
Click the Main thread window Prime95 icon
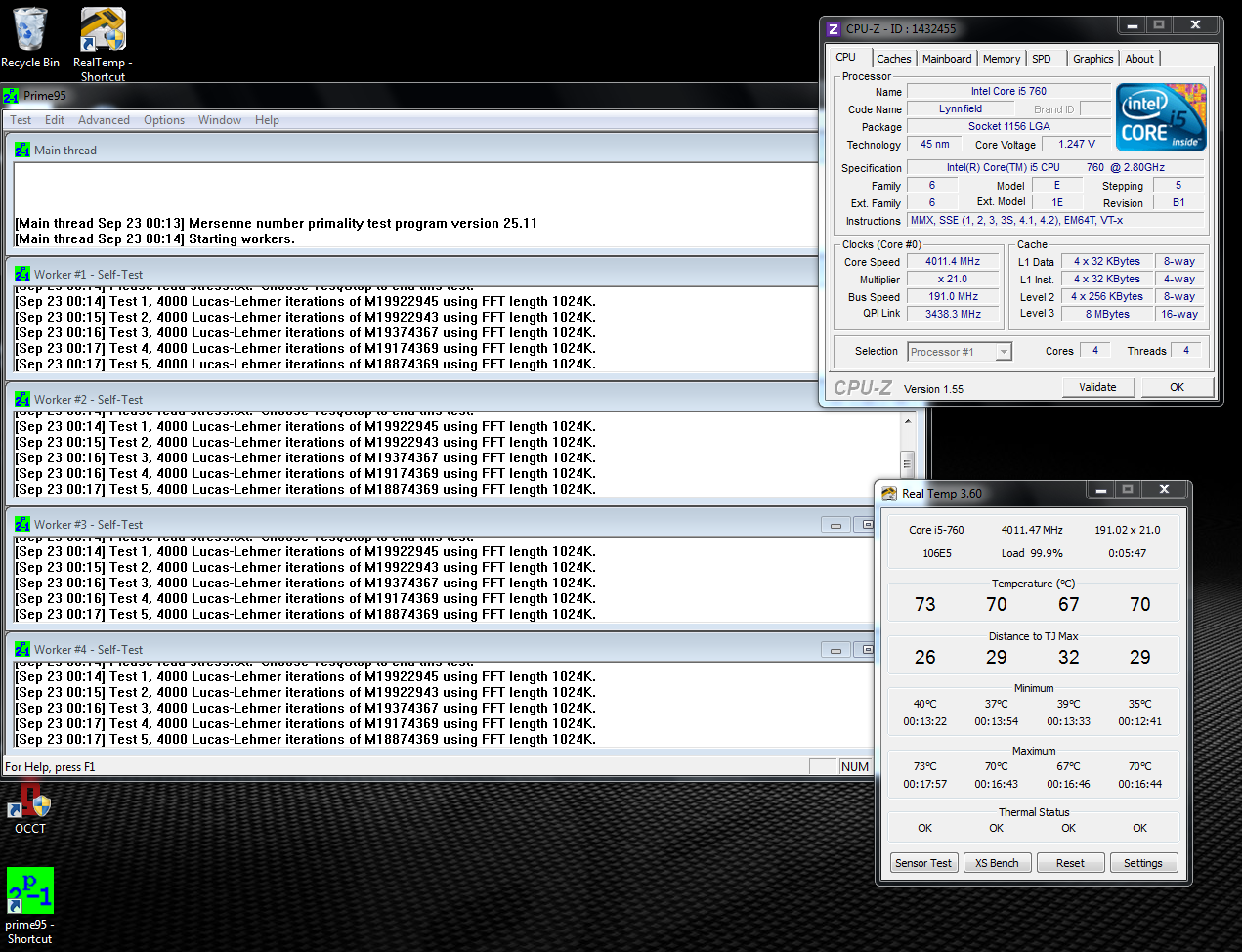21,151
